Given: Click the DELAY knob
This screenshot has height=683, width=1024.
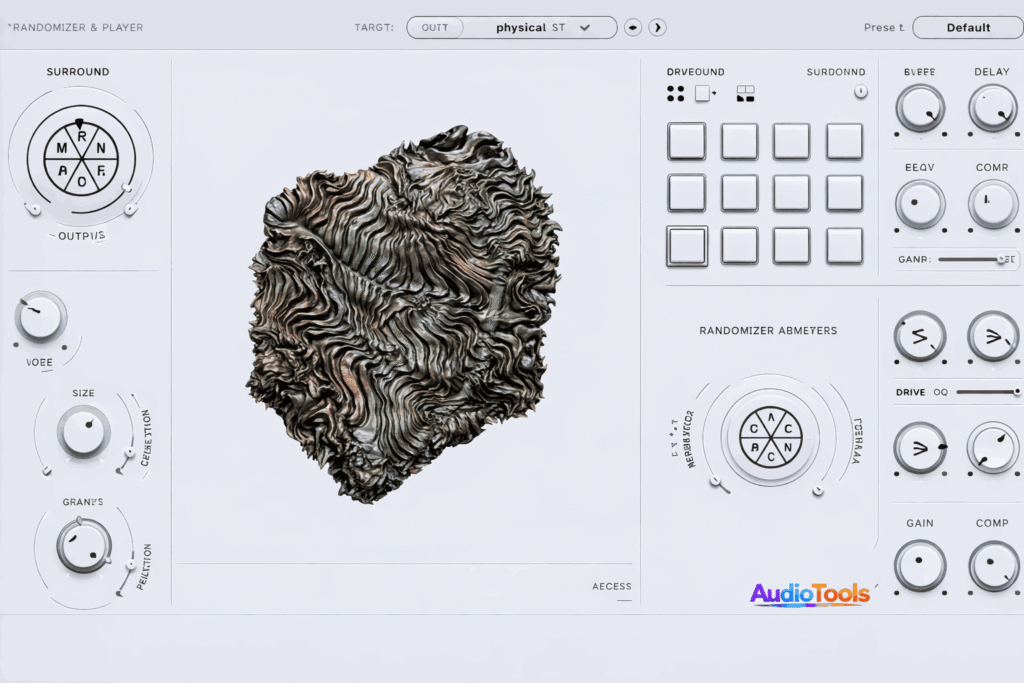Looking at the screenshot, I should coord(992,107).
